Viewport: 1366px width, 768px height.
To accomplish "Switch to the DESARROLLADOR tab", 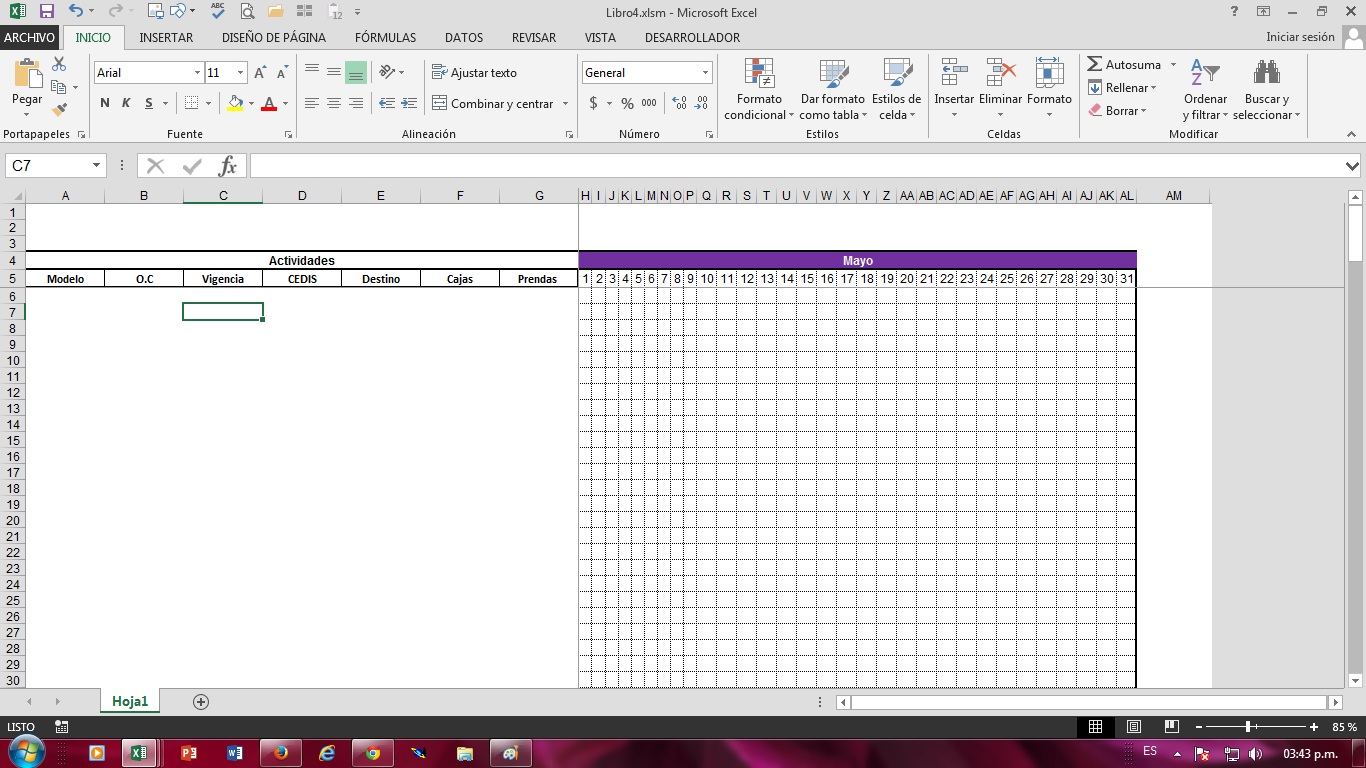I will [x=692, y=38].
